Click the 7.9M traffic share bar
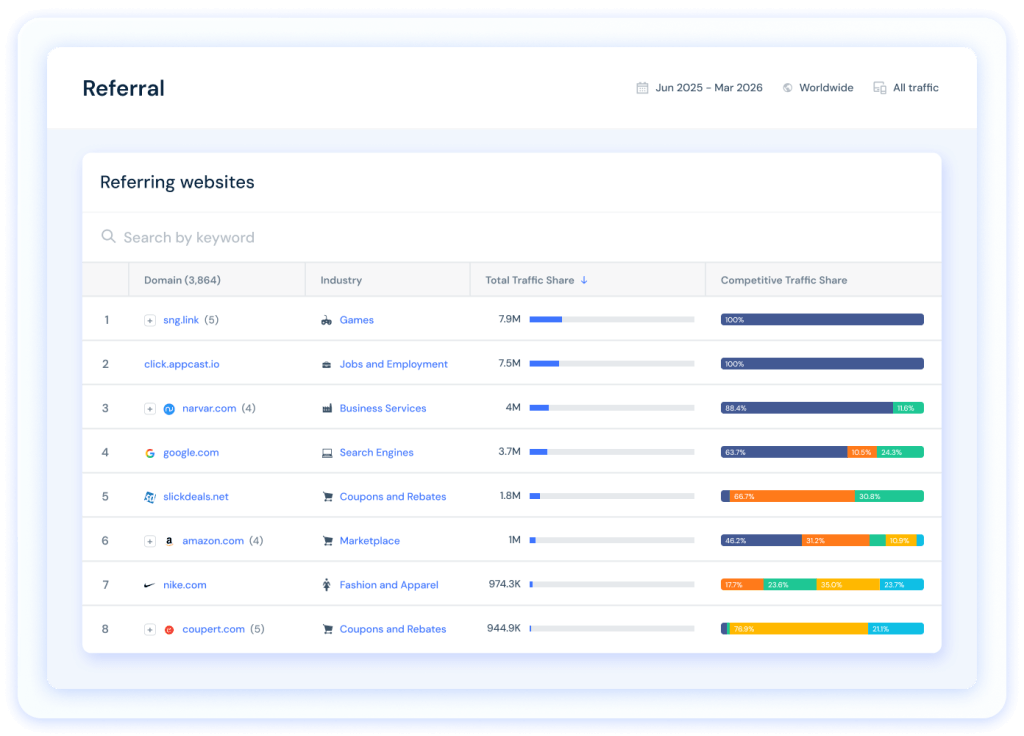 (x=612, y=319)
